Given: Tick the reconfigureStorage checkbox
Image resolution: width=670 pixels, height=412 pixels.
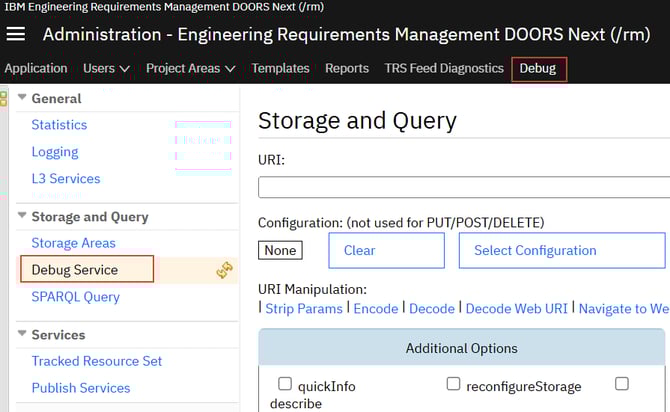Looking at the screenshot, I should pyautogui.click(x=453, y=384).
